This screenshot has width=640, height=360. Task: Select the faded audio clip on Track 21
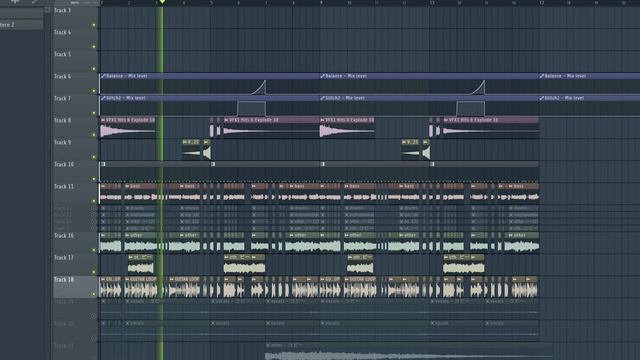point(408,351)
